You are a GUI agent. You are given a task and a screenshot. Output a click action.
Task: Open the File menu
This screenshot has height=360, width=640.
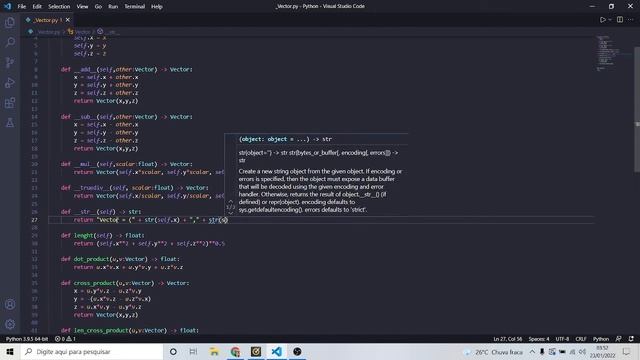pyautogui.click(x=22, y=7)
